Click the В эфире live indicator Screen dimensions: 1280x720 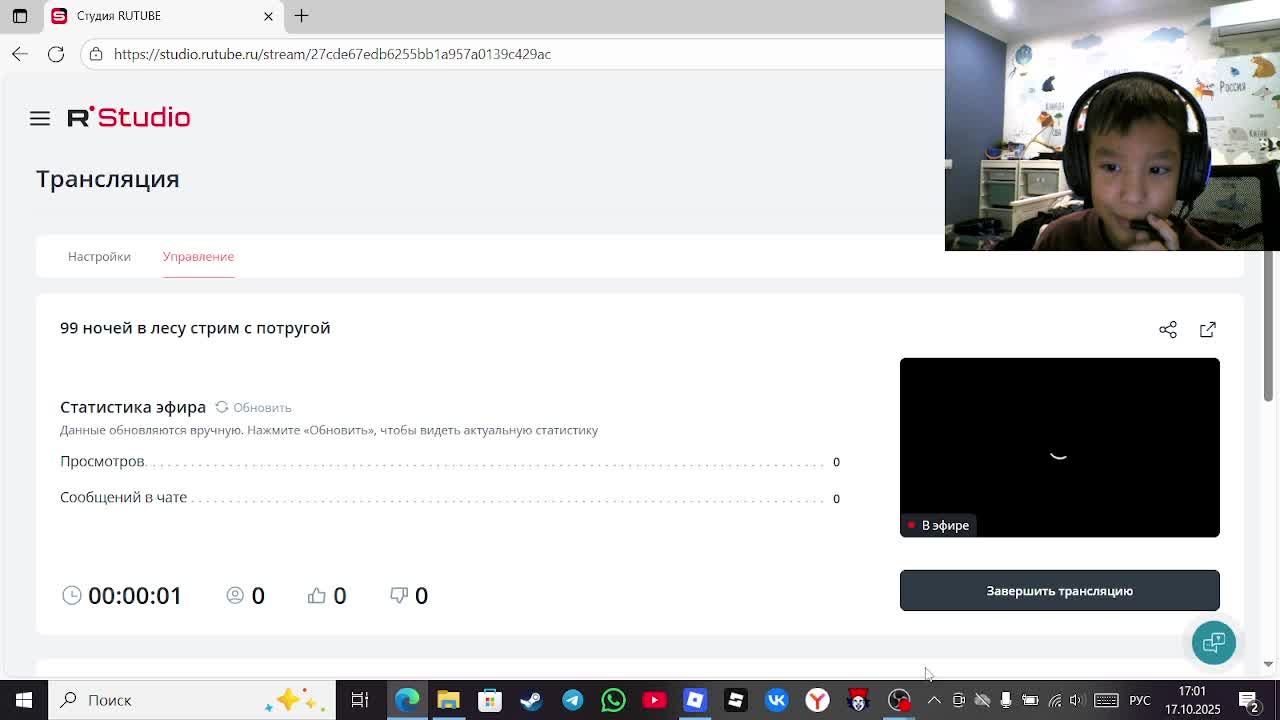click(939, 525)
